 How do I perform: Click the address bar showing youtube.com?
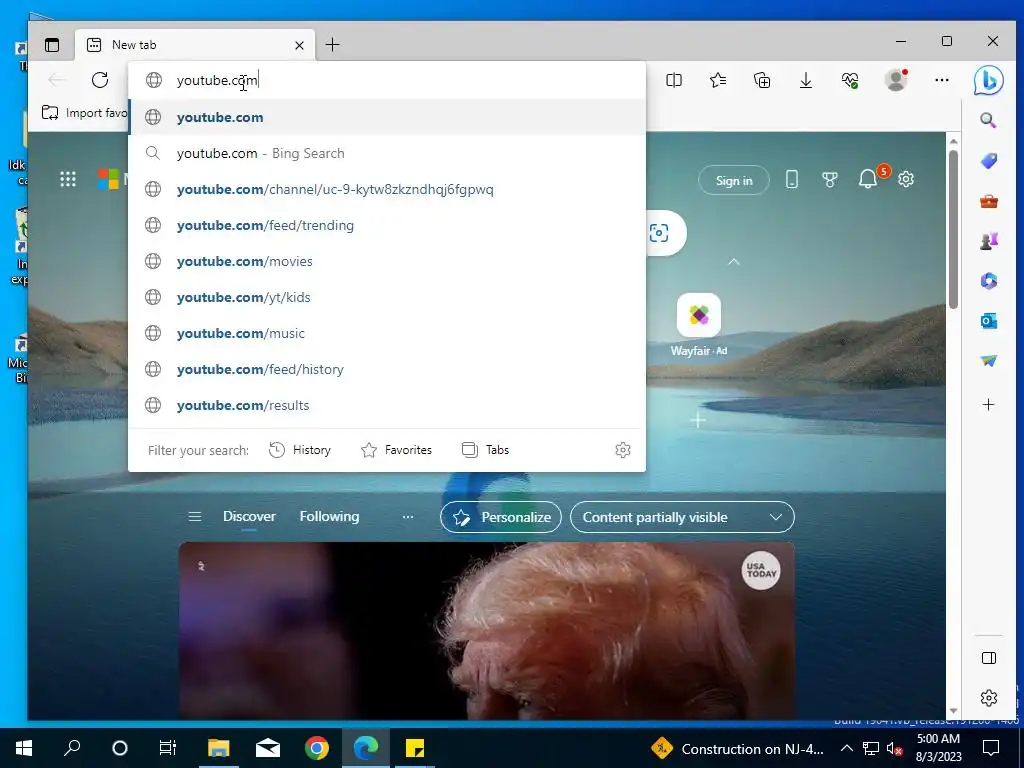tap(387, 80)
